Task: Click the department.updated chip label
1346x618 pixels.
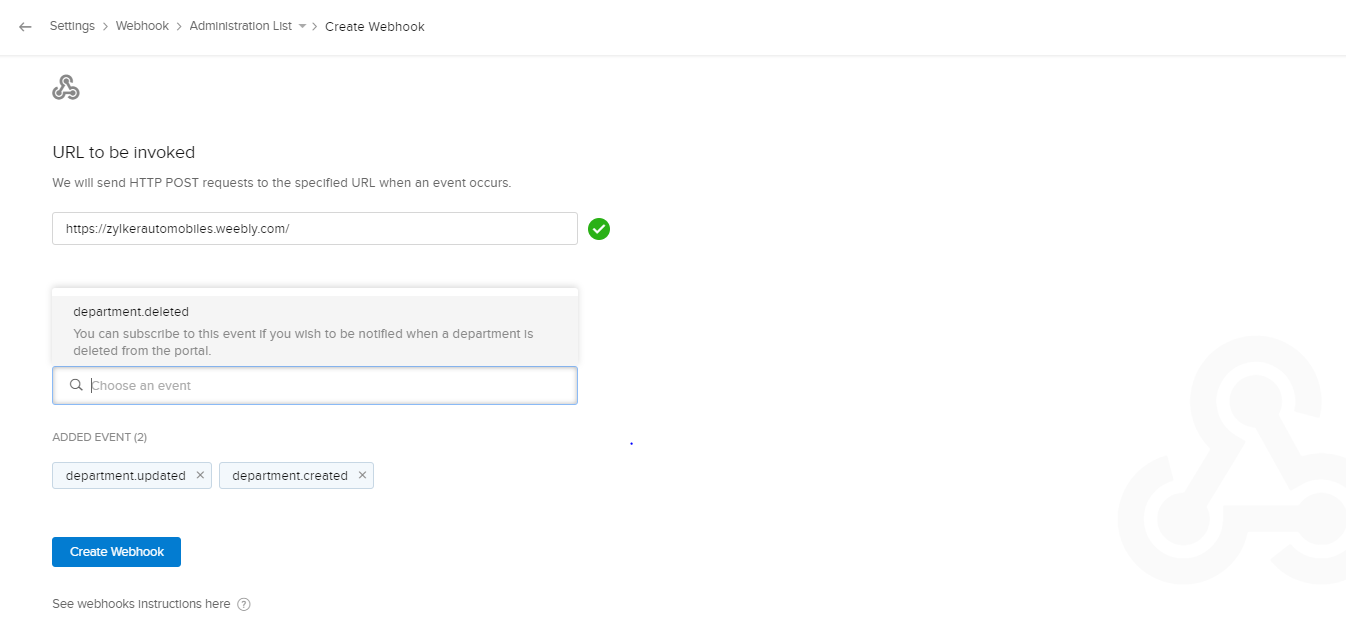Action: [x=125, y=476]
